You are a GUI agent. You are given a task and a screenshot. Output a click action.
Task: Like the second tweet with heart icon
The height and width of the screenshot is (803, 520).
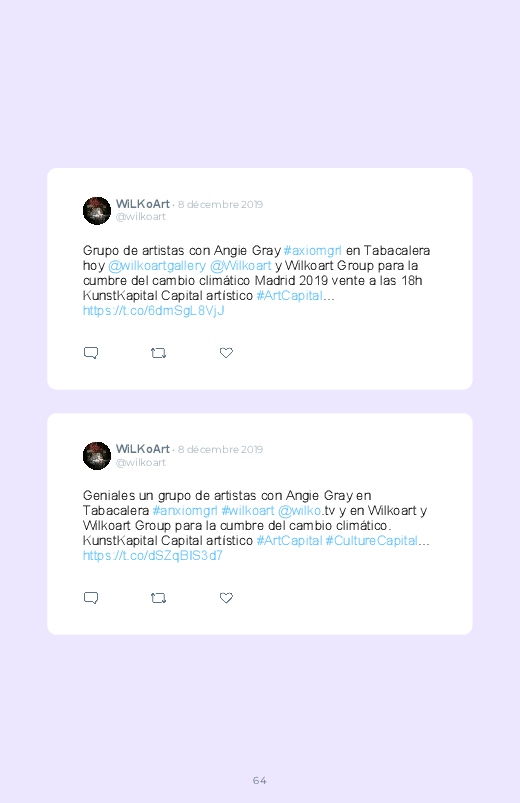tap(226, 598)
